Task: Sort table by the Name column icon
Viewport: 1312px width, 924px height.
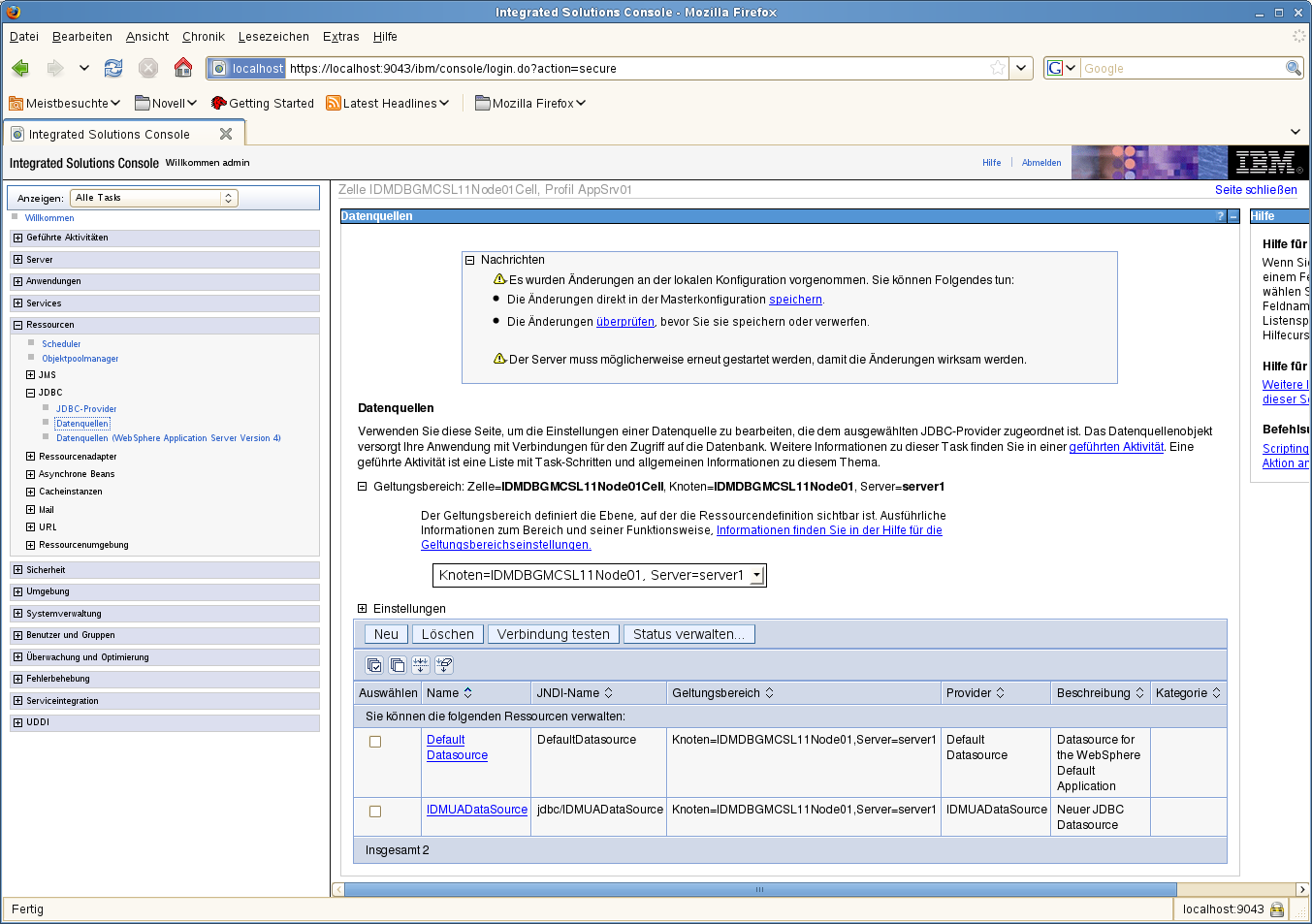Action: click(468, 693)
